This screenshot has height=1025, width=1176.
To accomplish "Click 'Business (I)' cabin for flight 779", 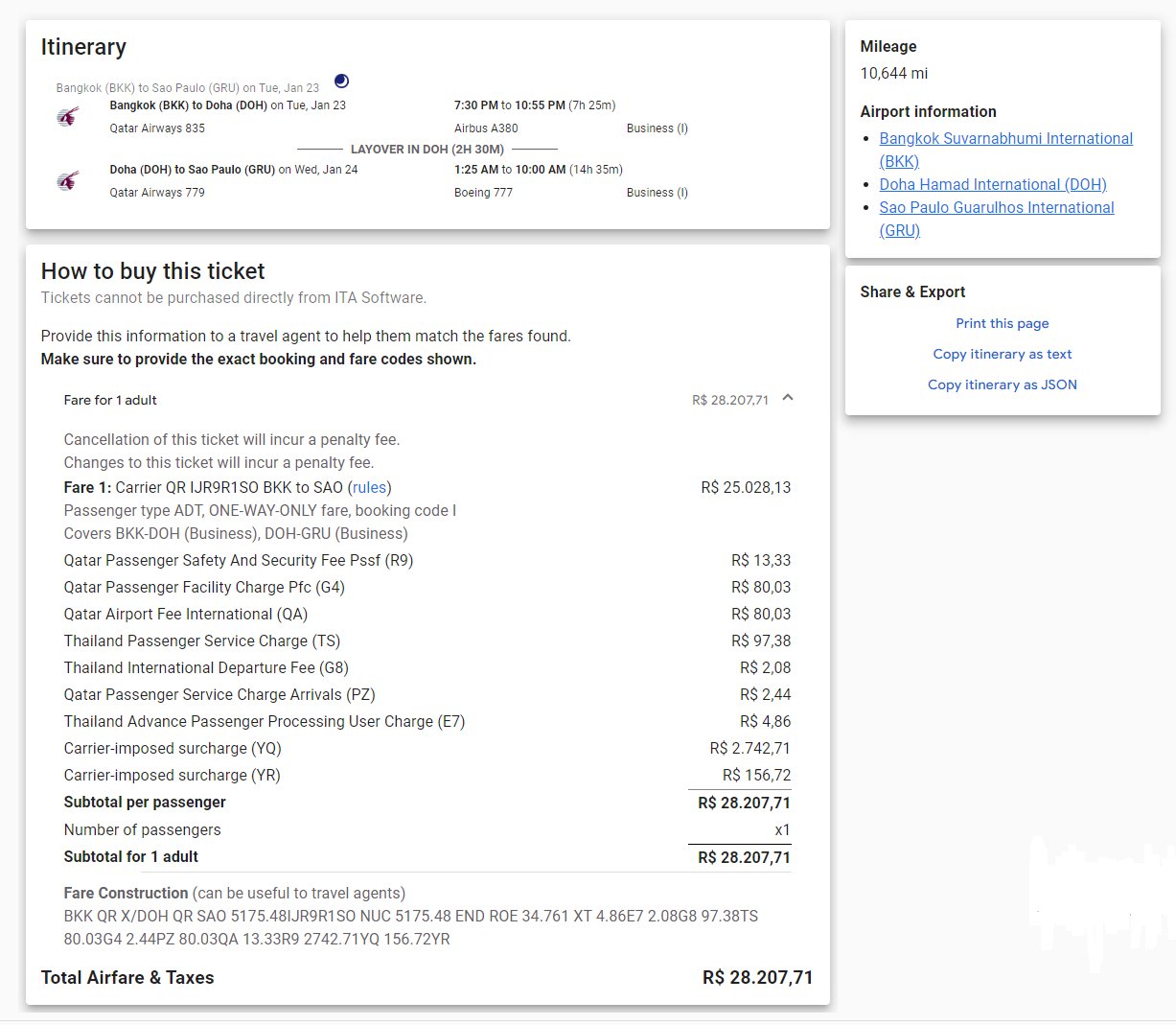I will [x=657, y=193].
